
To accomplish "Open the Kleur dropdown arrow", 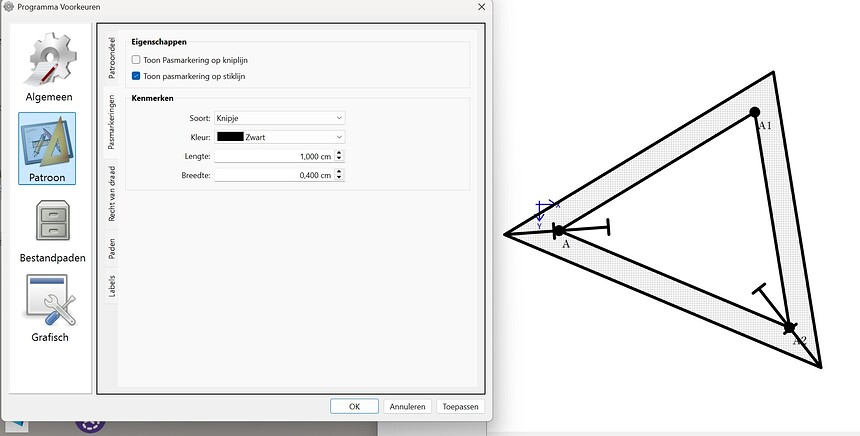I will [x=339, y=137].
